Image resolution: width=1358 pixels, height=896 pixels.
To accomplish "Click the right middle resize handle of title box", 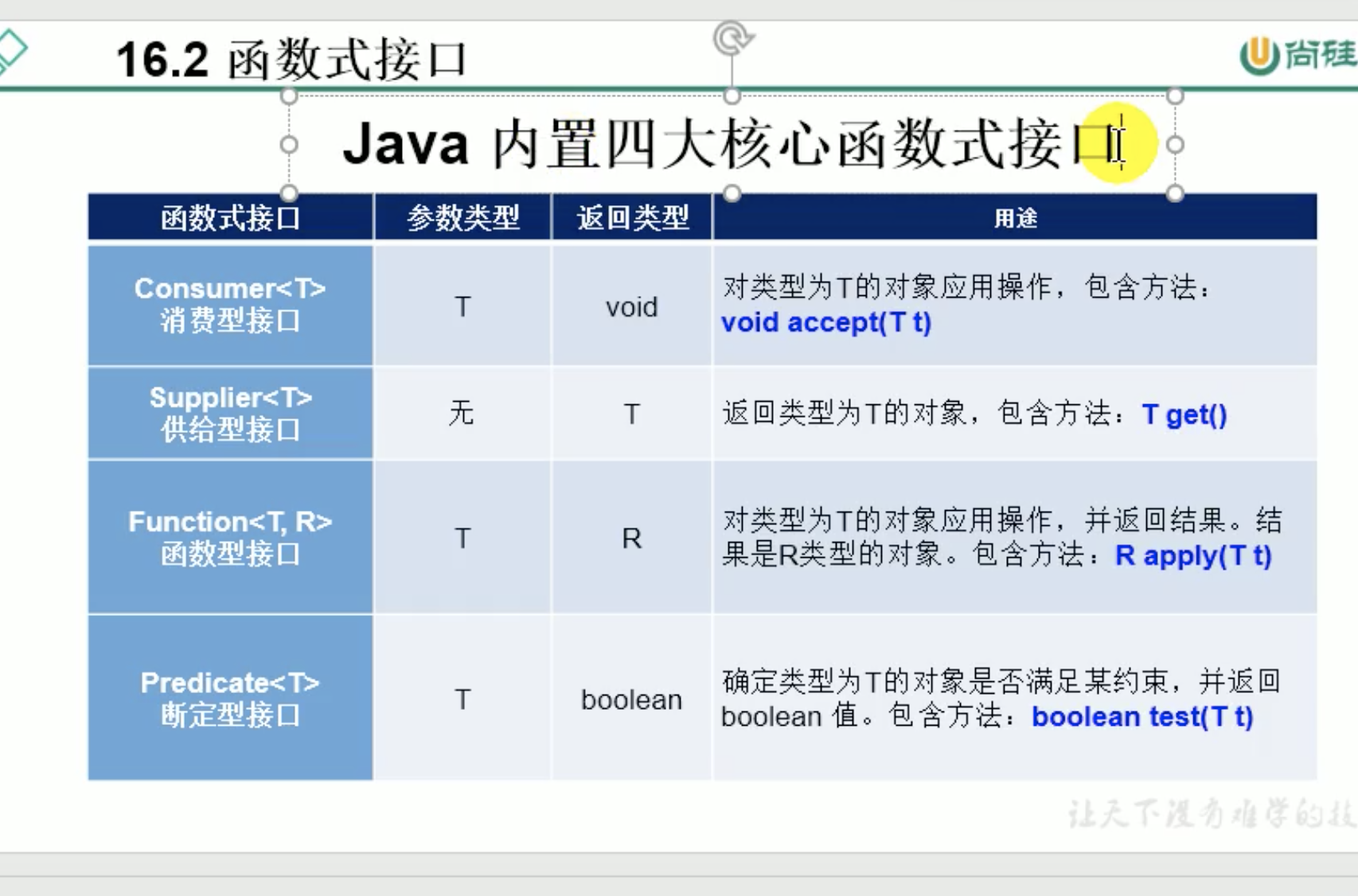I will point(1175,145).
